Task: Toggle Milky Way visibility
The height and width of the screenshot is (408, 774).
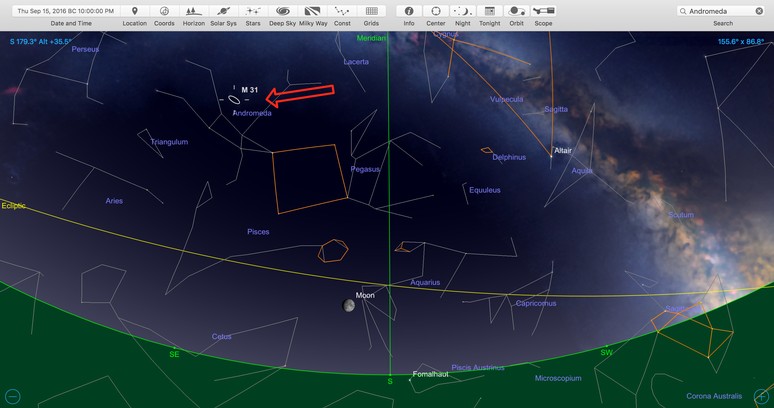Action: point(313,11)
